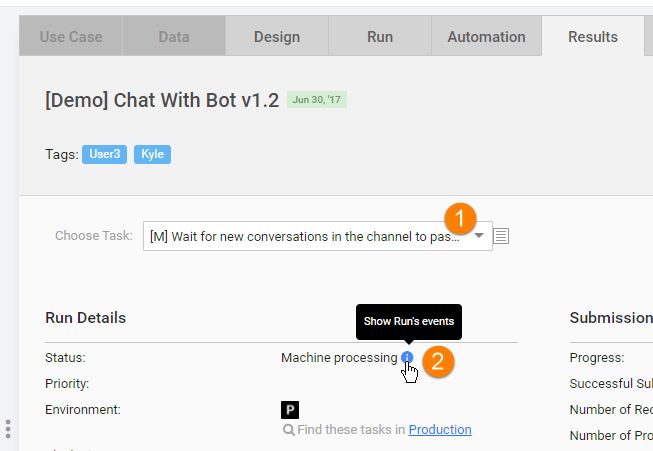Select the Run tab
This screenshot has width=653, height=451.
tap(380, 37)
